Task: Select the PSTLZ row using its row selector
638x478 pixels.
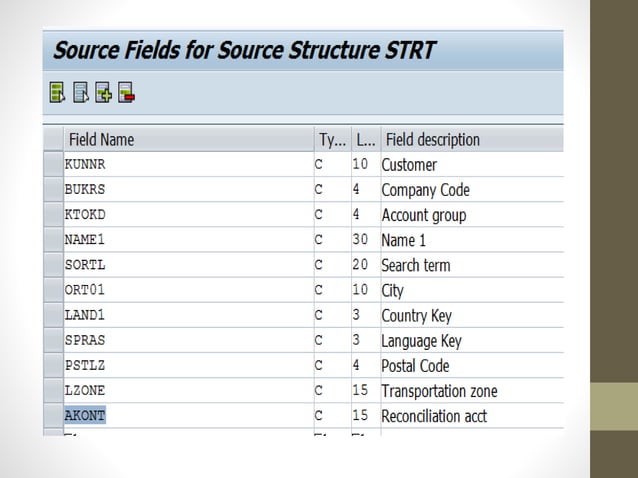Action: tap(52, 366)
